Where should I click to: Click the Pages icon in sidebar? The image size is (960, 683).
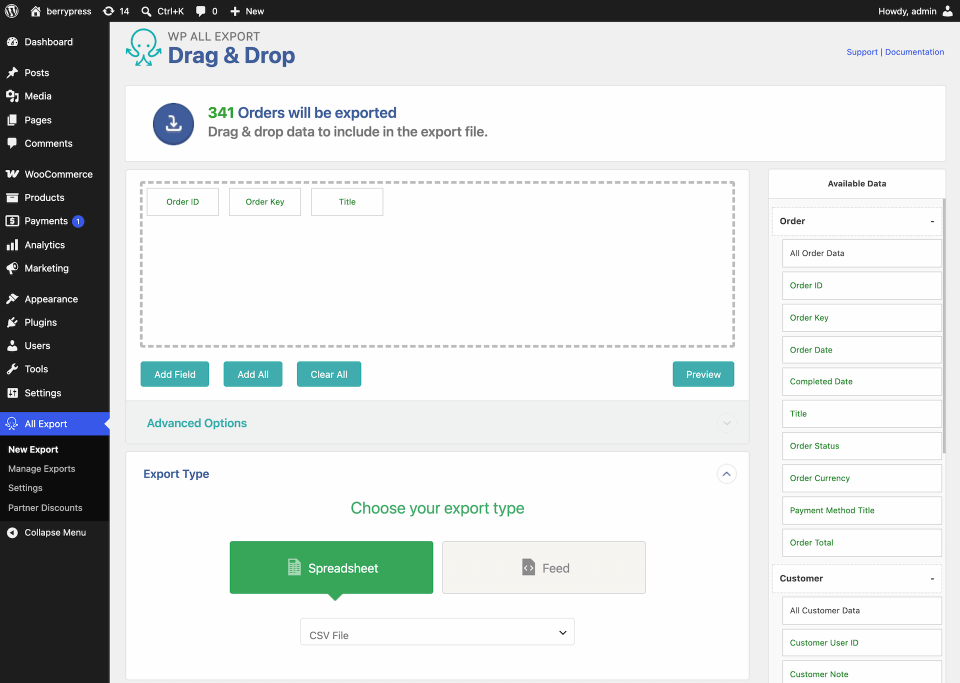(x=12, y=120)
